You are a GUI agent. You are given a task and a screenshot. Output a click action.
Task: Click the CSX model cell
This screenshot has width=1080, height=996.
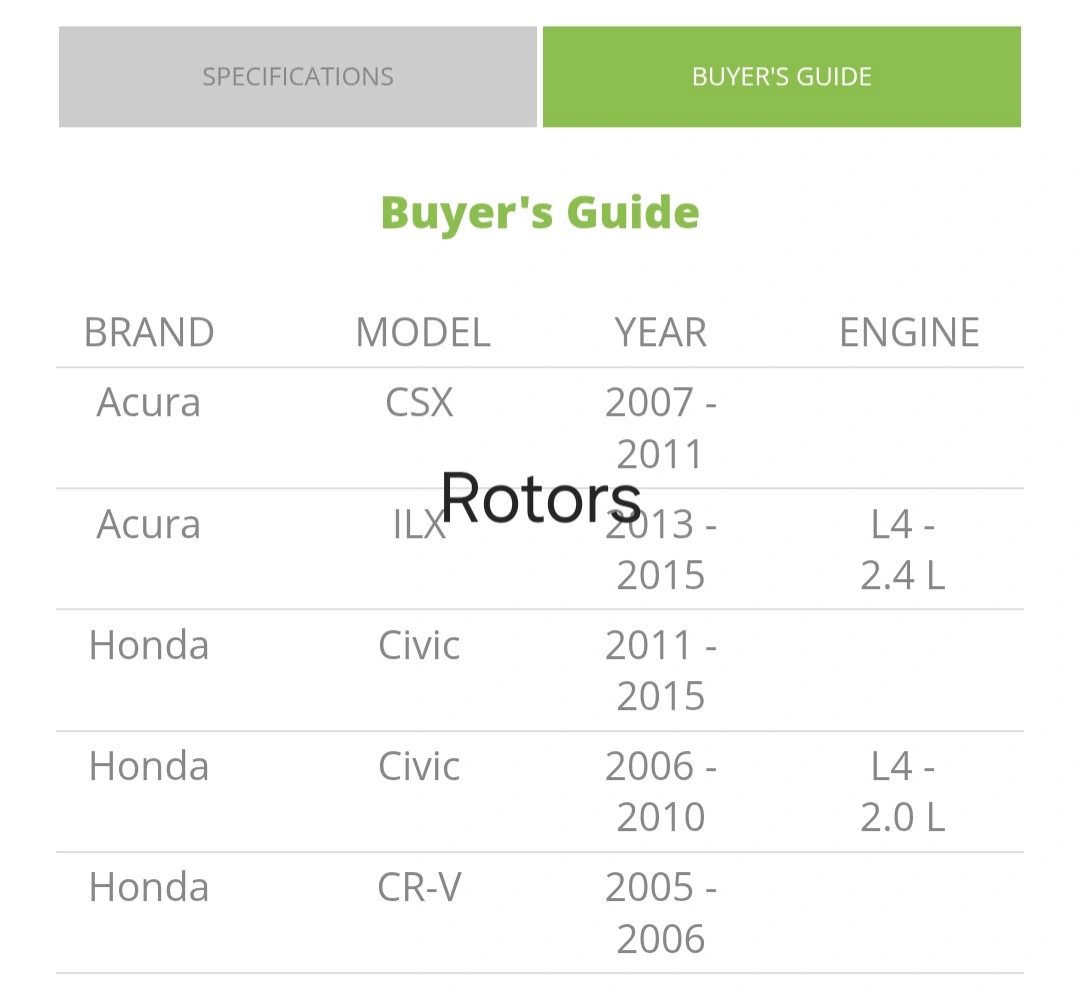click(419, 402)
